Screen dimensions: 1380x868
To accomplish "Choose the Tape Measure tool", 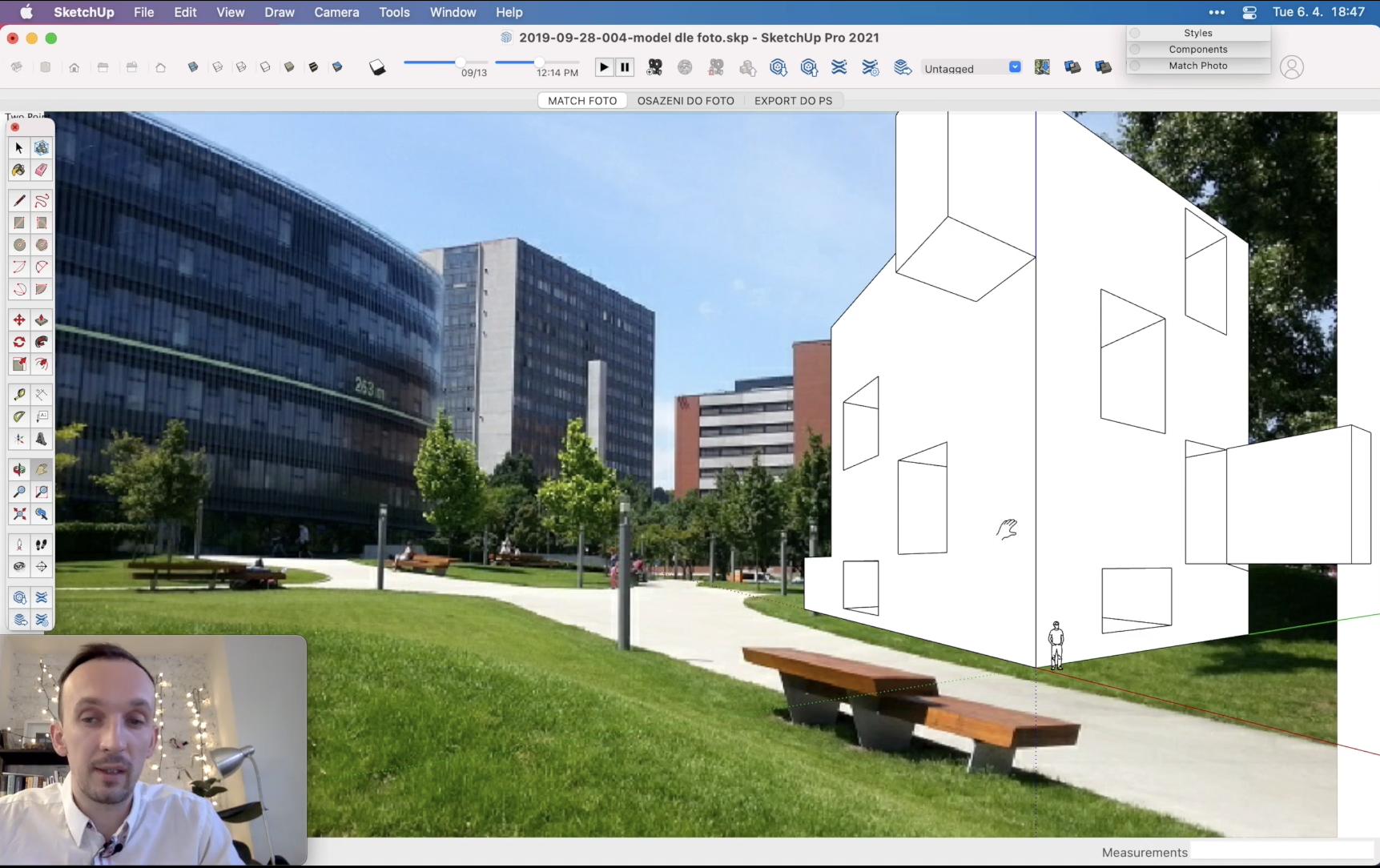I will pos(19,395).
